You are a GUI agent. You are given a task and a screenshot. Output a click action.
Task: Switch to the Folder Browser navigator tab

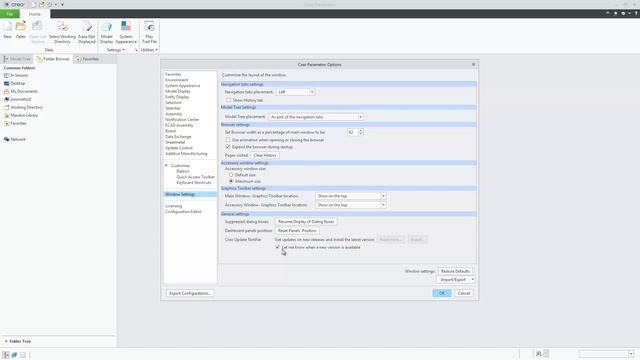(x=53, y=59)
